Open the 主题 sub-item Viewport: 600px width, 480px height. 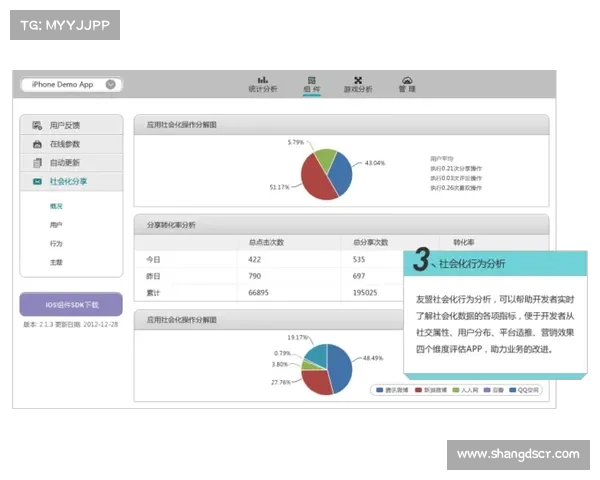(56, 262)
